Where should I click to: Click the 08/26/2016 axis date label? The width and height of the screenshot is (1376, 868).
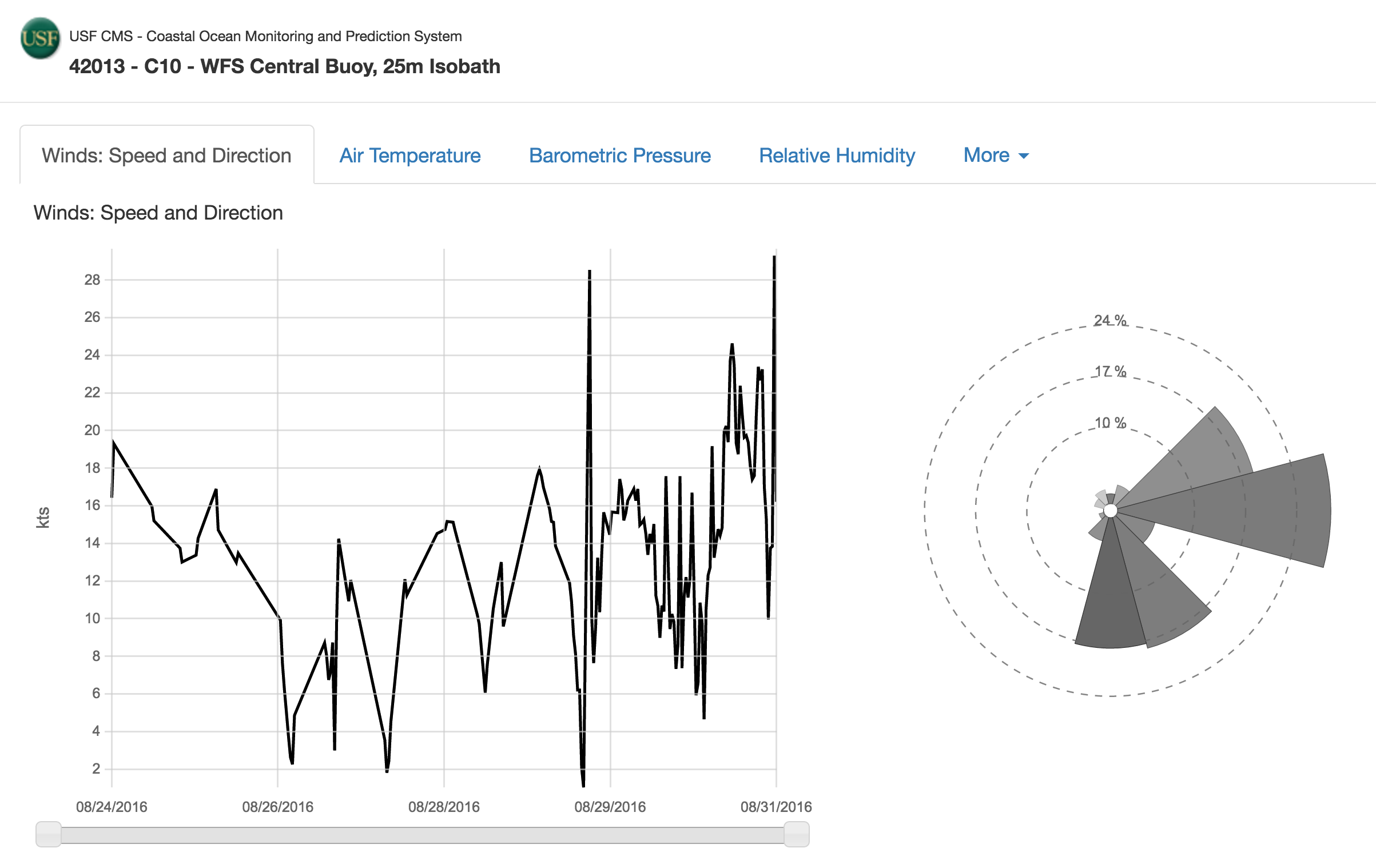(x=278, y=807)
